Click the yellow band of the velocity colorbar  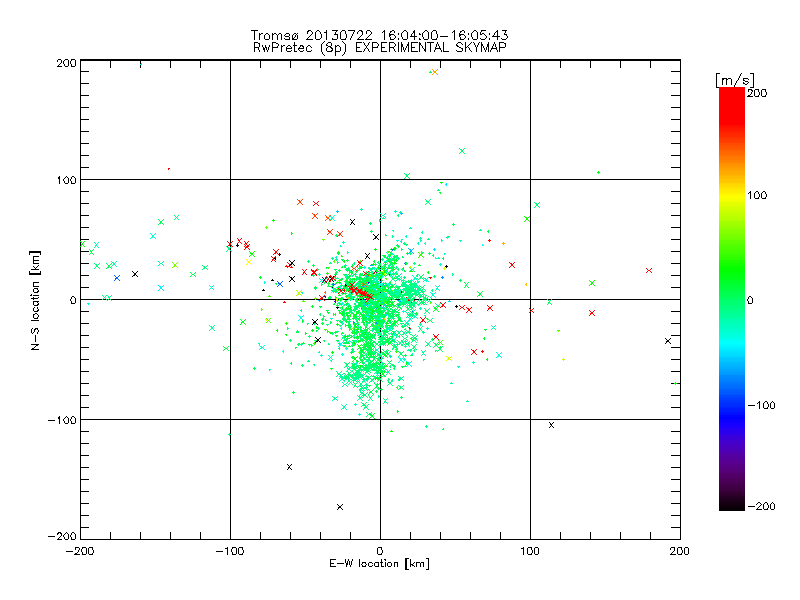click(x=732, y=195)
